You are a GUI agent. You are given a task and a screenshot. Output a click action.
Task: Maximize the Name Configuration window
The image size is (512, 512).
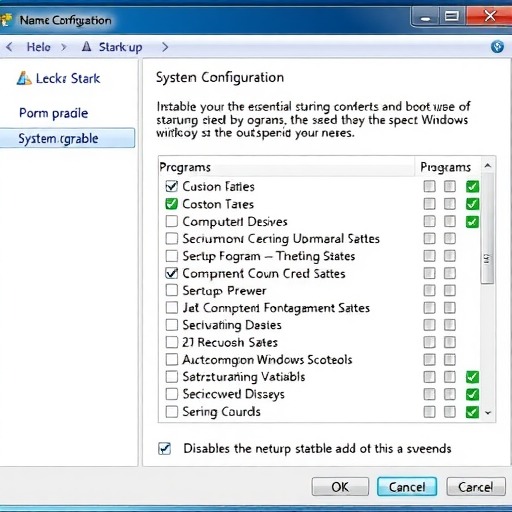452,16
